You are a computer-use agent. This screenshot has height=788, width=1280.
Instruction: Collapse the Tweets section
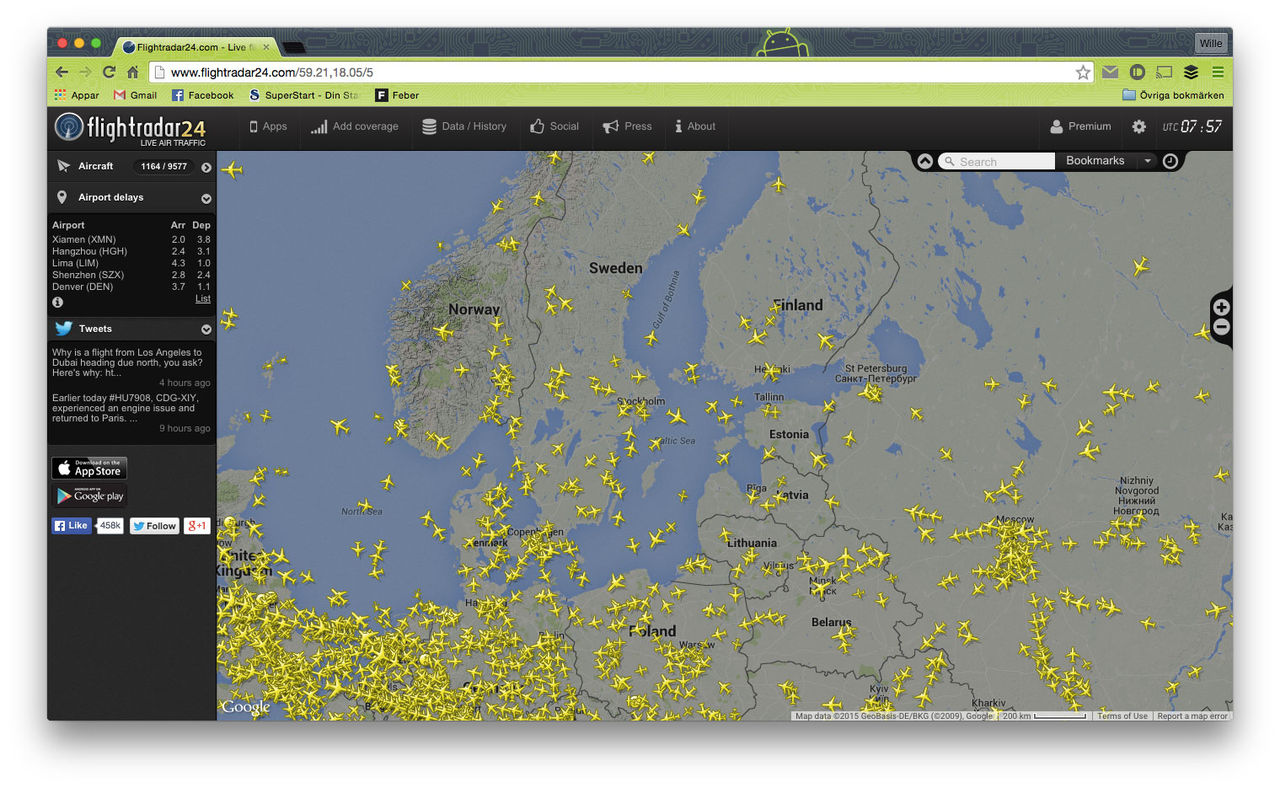click(x=206, y=329)
